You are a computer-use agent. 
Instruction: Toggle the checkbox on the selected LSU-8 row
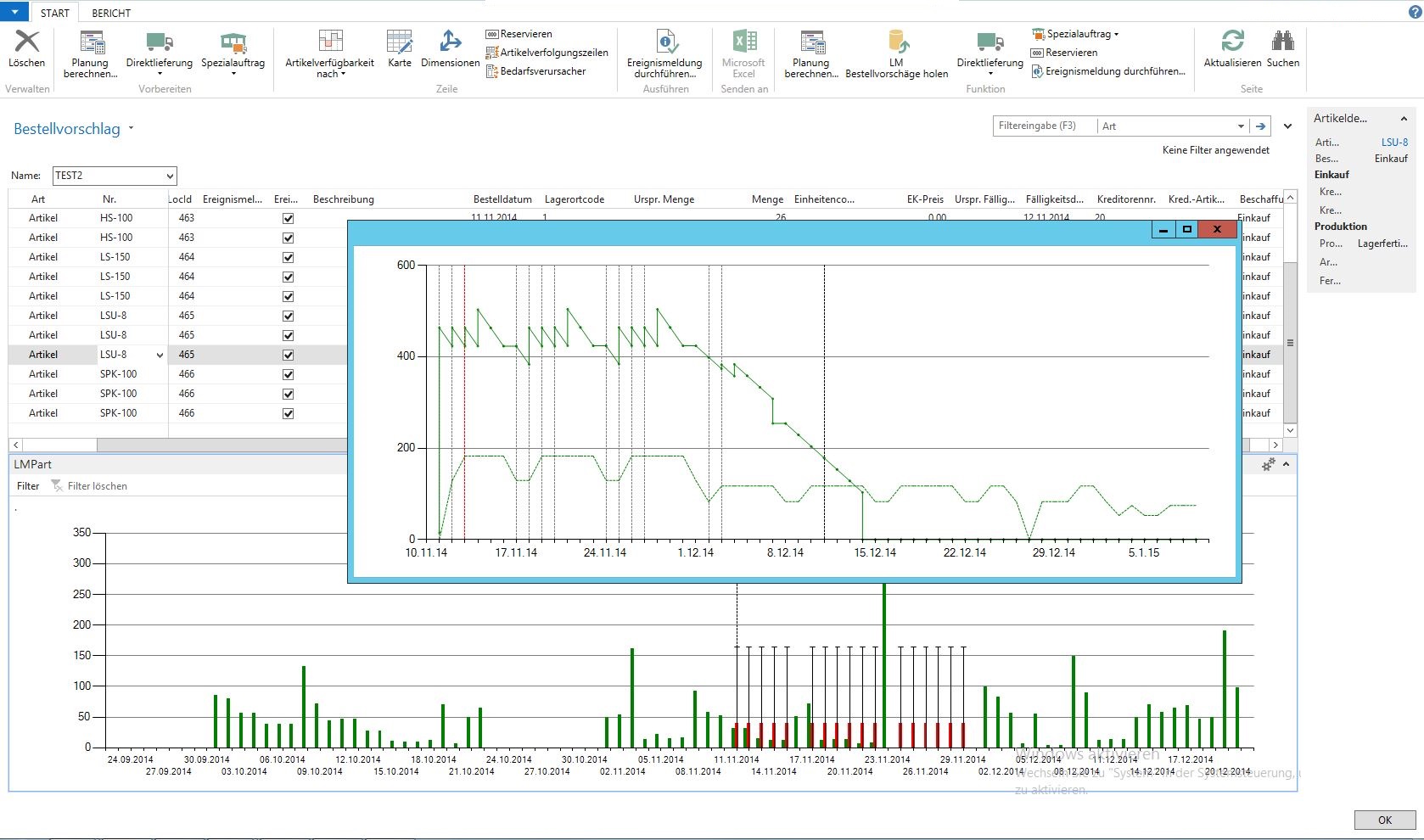point(288,355)
